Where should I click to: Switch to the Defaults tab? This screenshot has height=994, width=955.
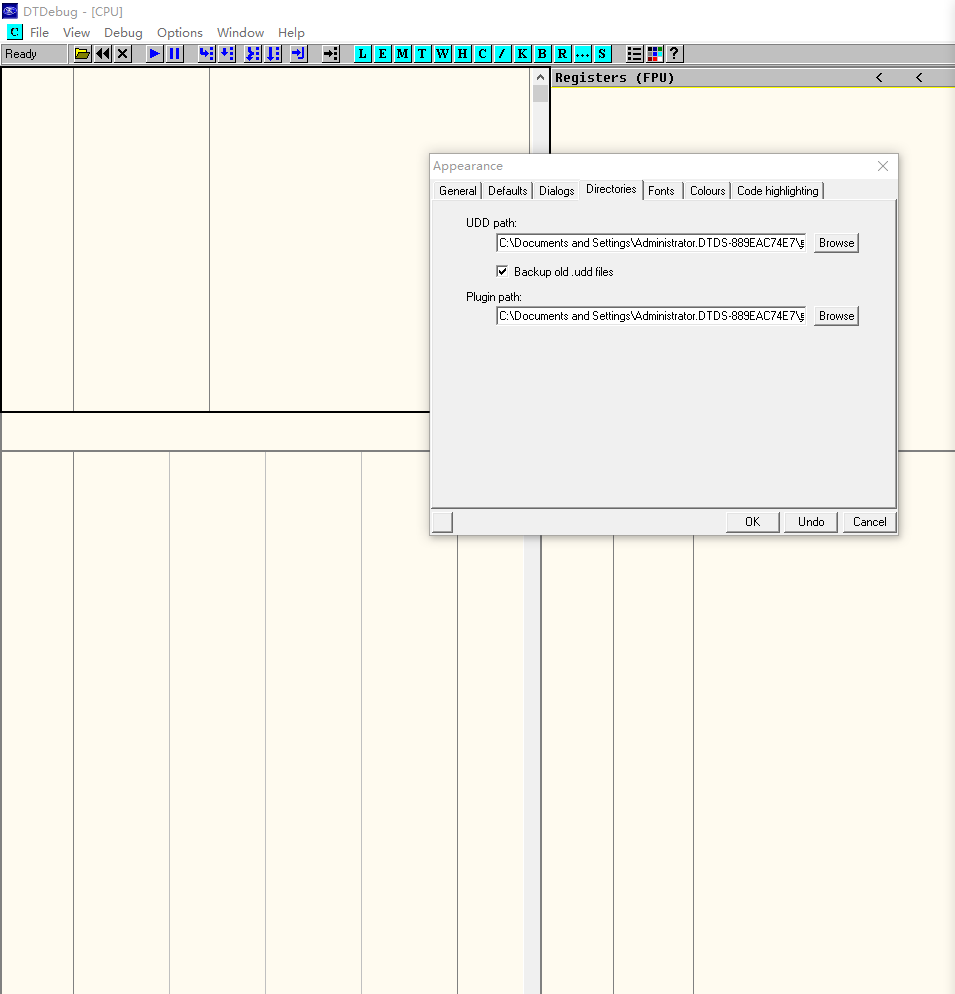pyautogui.click(x=507, y=191)
